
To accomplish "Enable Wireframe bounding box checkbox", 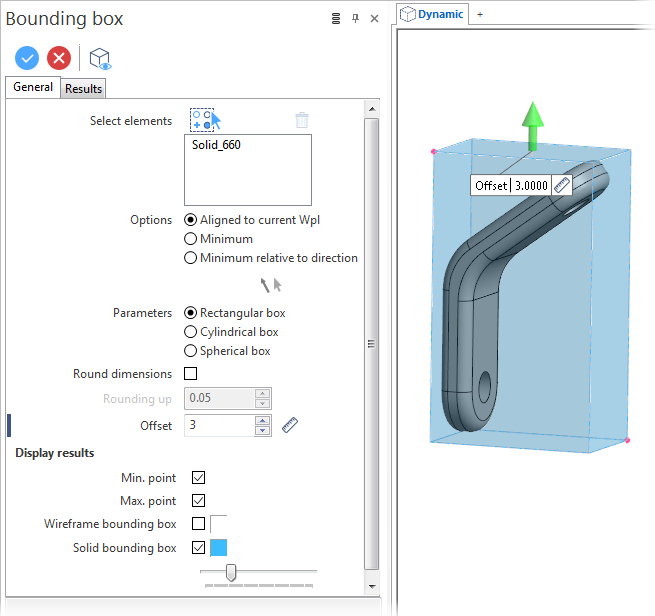I will click(x=198, y=523).
